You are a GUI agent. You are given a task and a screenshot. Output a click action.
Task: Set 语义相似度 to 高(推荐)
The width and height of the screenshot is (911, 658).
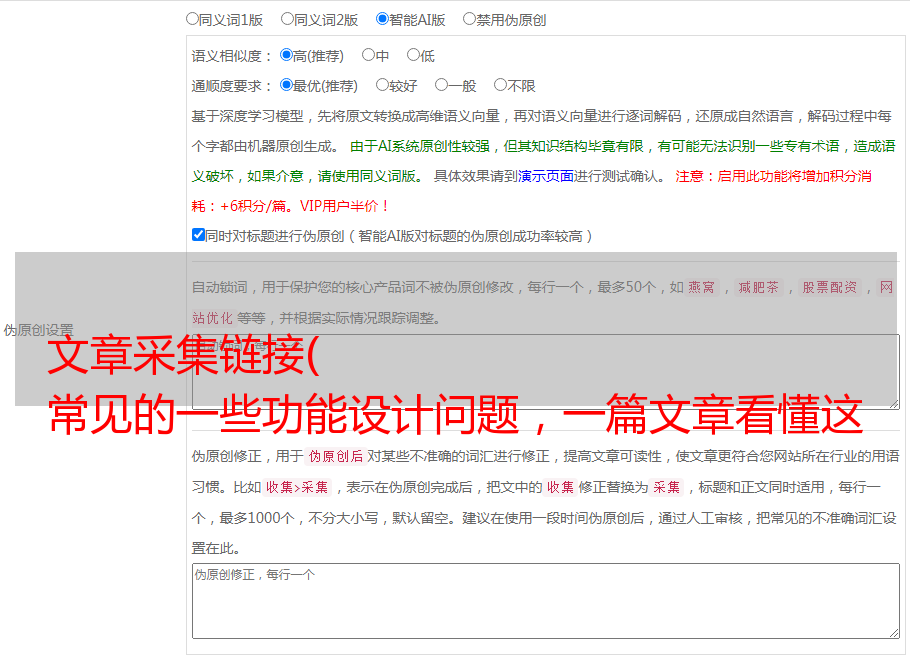[286, 55]
